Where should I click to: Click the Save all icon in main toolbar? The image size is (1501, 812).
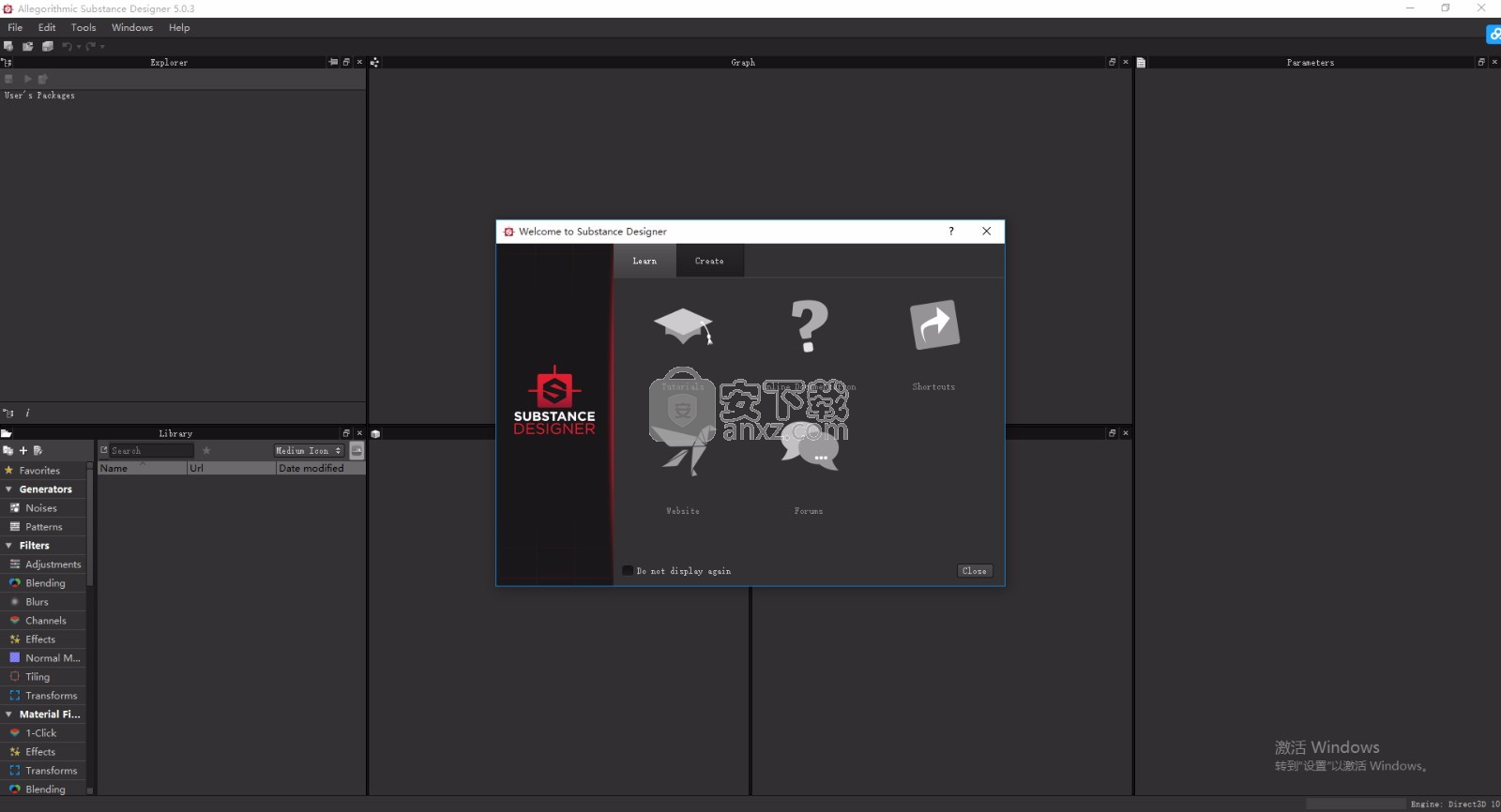pos(48,46)
